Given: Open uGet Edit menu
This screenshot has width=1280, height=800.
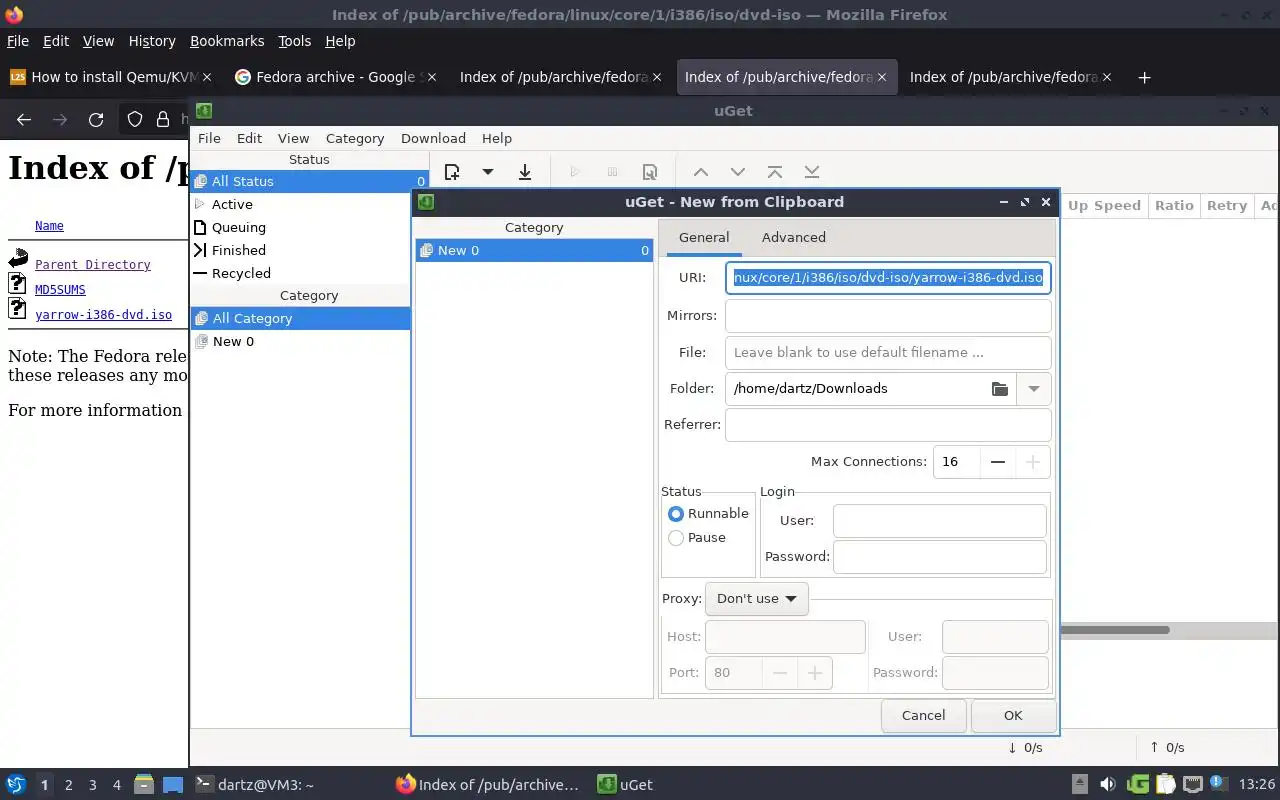Looking at the screenshot, I should pos(249,138).
